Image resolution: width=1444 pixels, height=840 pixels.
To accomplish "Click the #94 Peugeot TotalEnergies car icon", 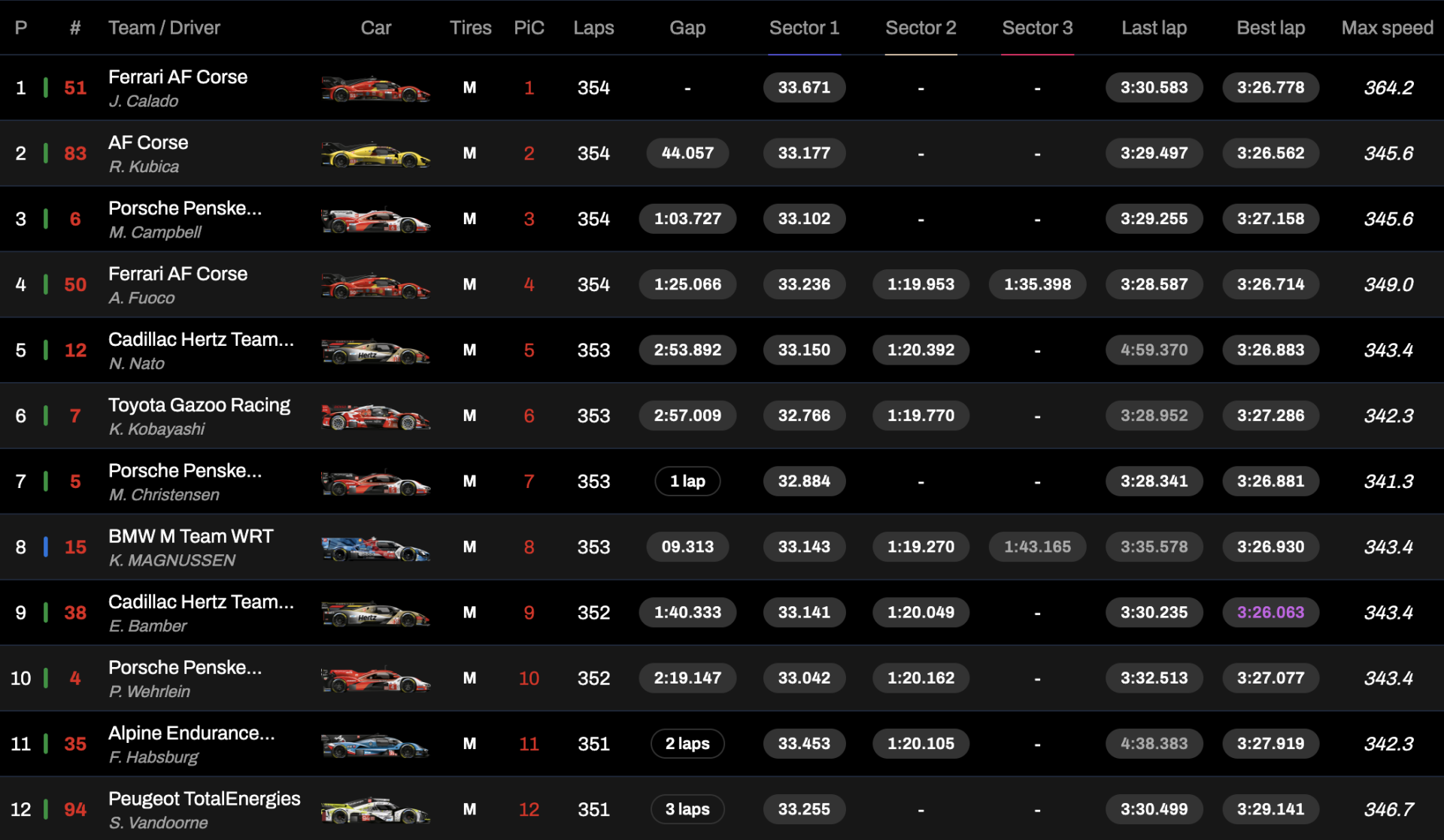I will 375,811.
